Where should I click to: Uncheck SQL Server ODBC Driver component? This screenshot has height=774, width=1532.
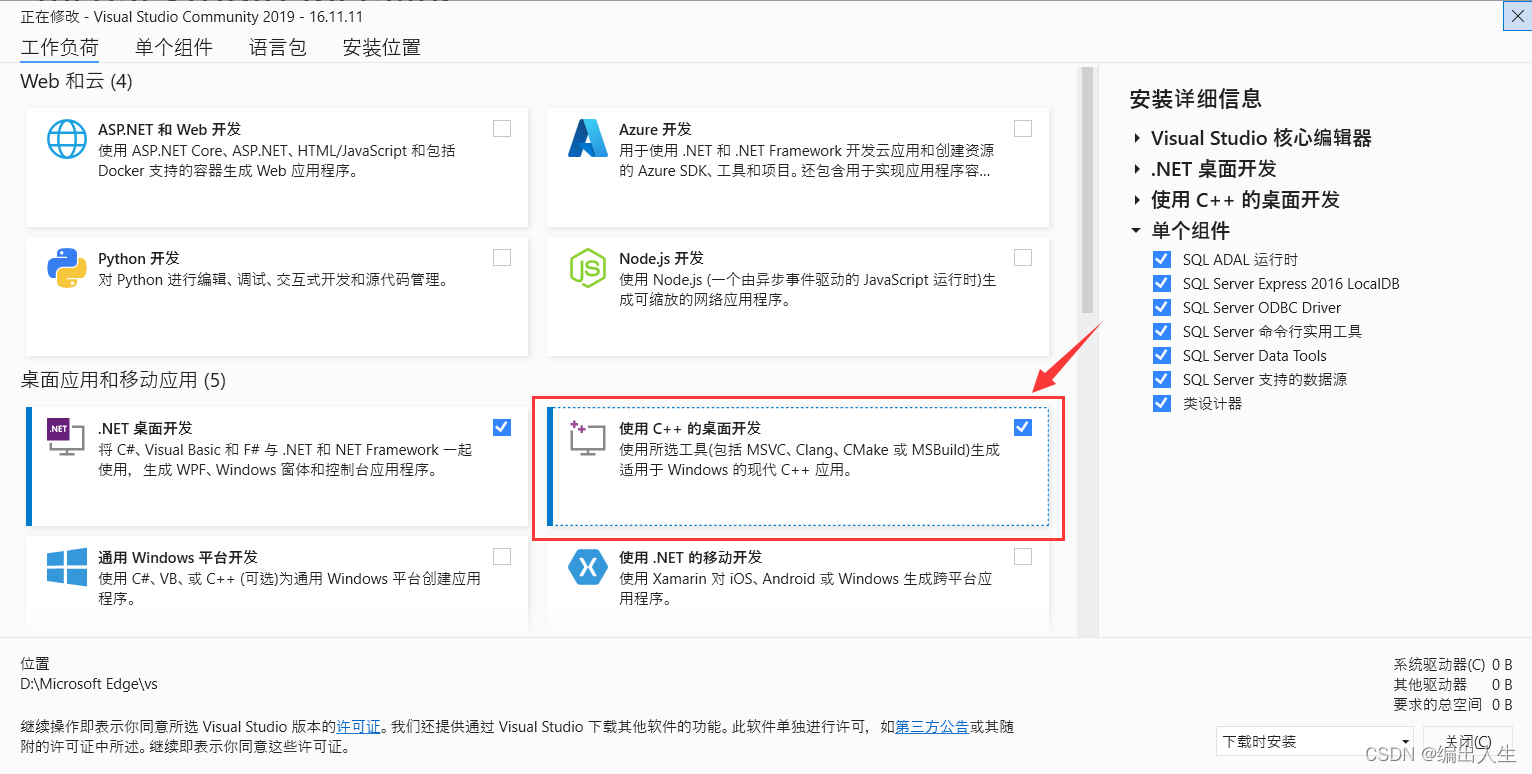pyautogui.click(x=1162, y=307)
